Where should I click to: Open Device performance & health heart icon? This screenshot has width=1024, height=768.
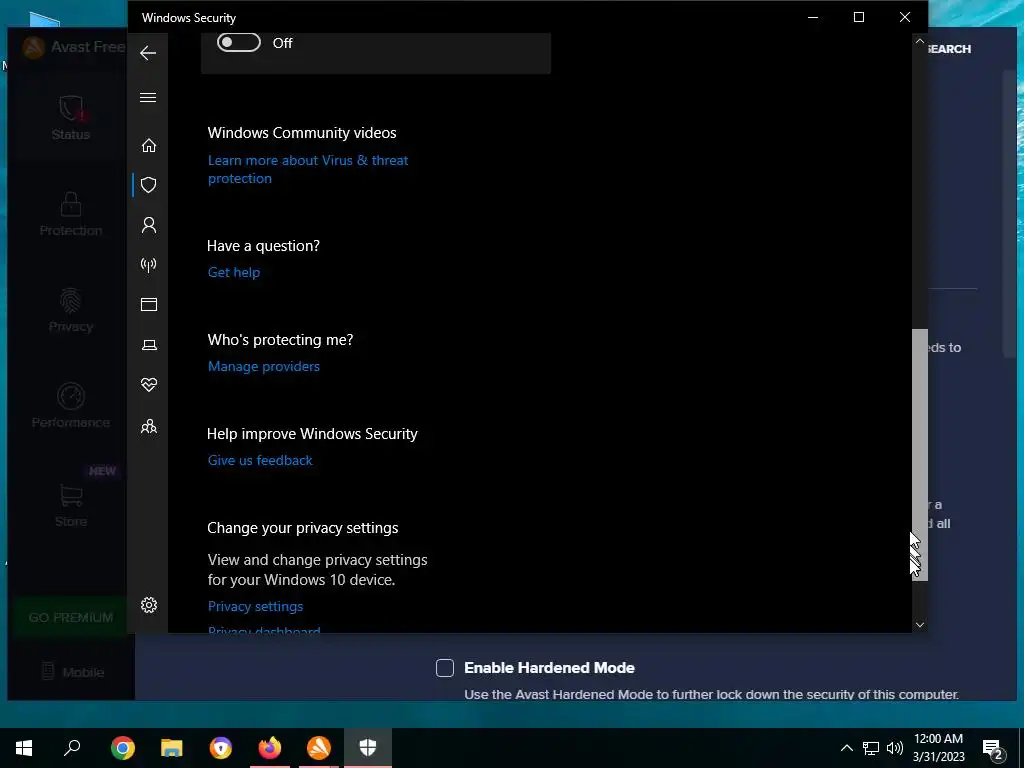click(x=149, y=385)
